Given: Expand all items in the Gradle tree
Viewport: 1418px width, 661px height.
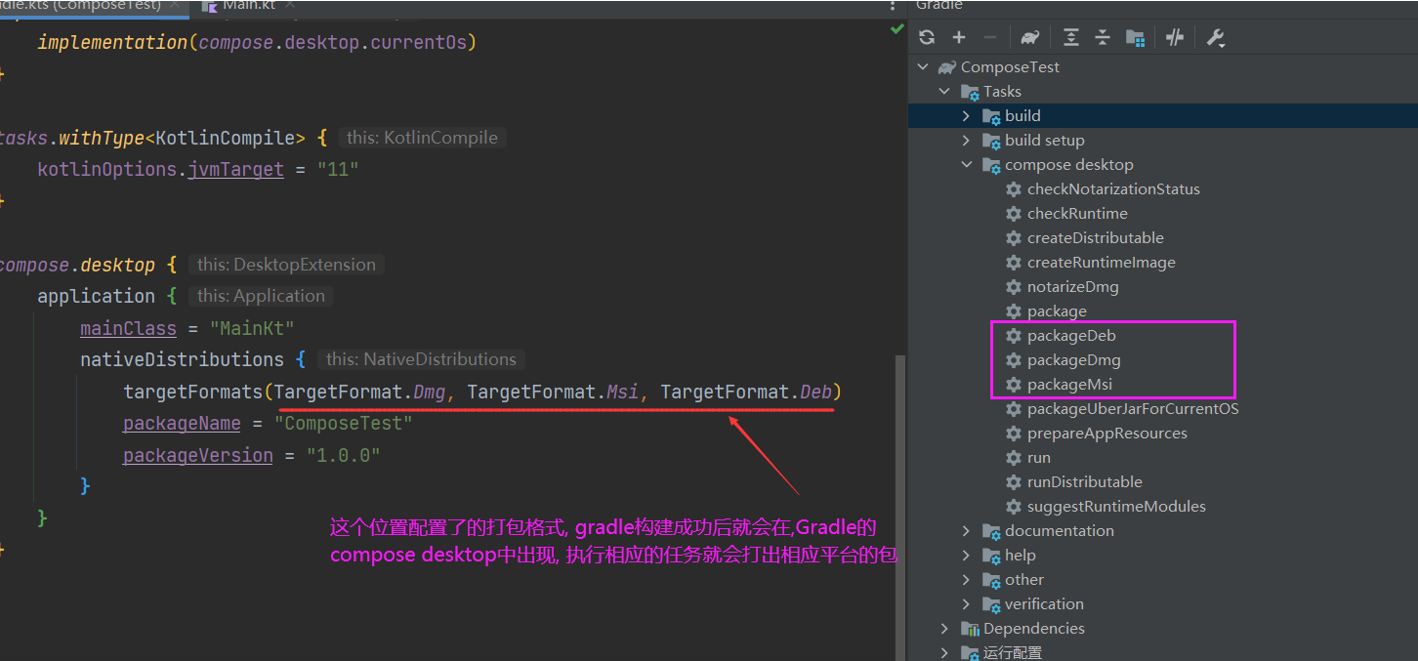Looking at the screenshot, I should pyautogui.click(x=1070, y=37).
